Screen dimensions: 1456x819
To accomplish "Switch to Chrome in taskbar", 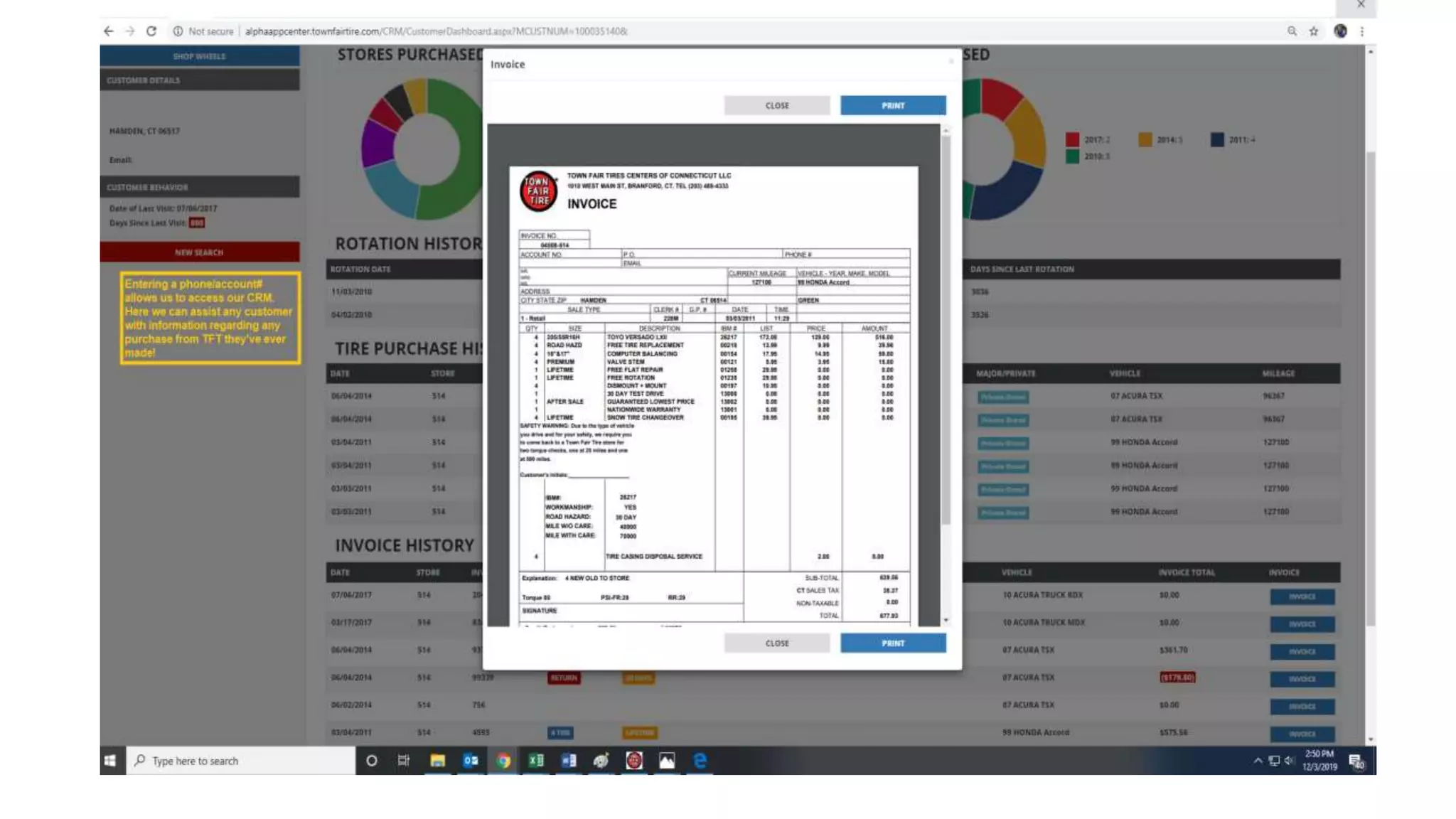I will click(503, 761).
